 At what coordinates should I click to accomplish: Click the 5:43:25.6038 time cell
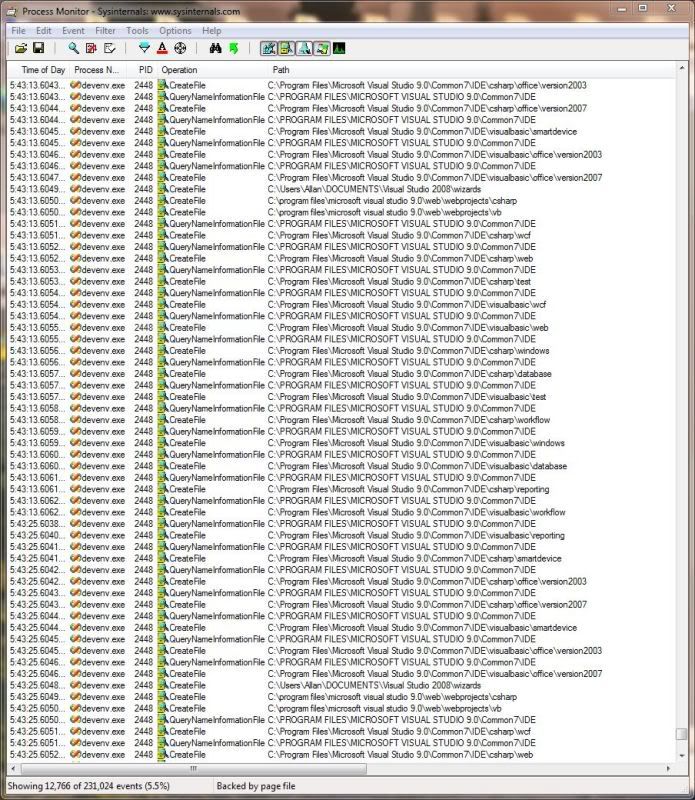click(38, 524)
